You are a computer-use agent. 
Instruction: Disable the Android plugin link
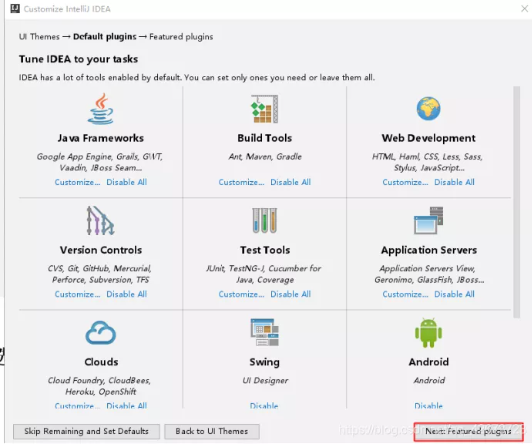point(429,406)
